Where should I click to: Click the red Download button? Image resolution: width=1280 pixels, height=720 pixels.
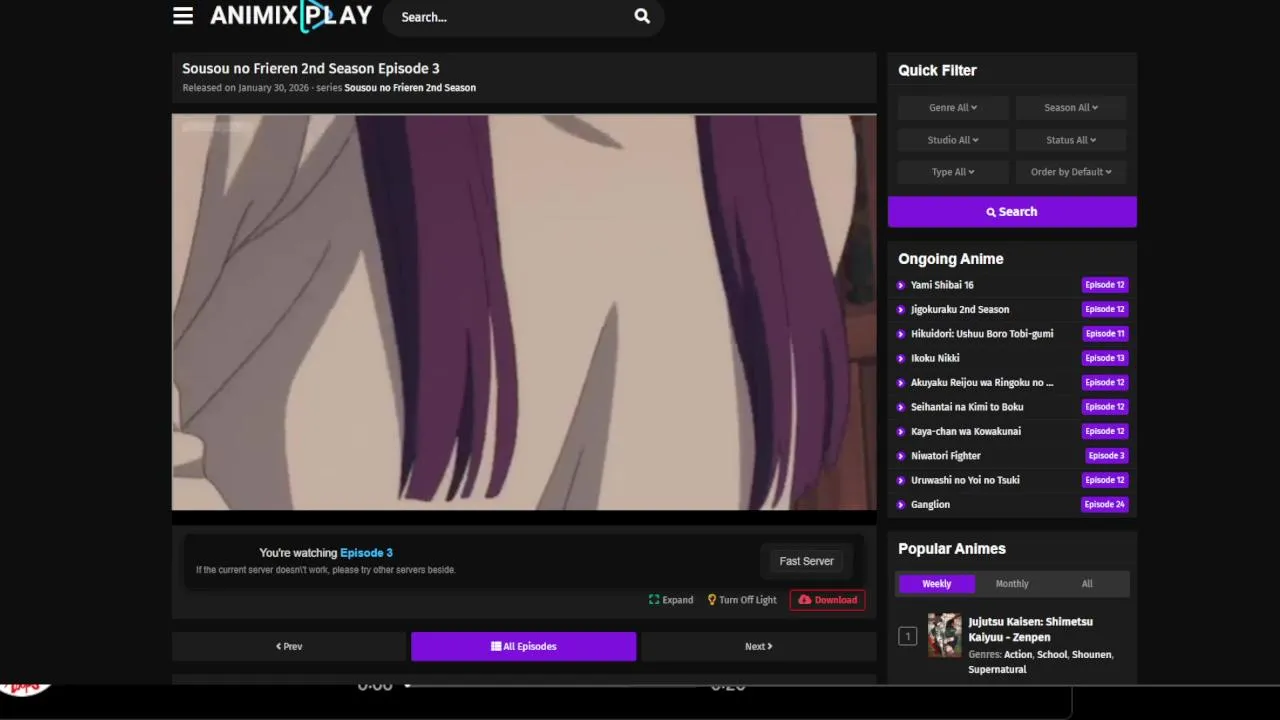click(x=827, y=600)
